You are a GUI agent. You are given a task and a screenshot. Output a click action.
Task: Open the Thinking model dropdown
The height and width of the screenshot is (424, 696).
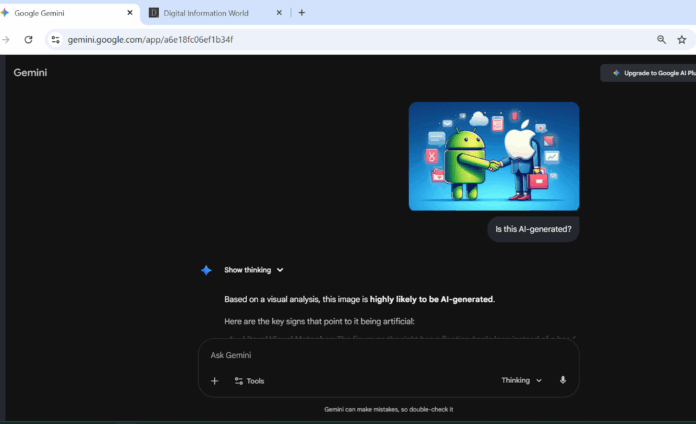click(522, 380)
